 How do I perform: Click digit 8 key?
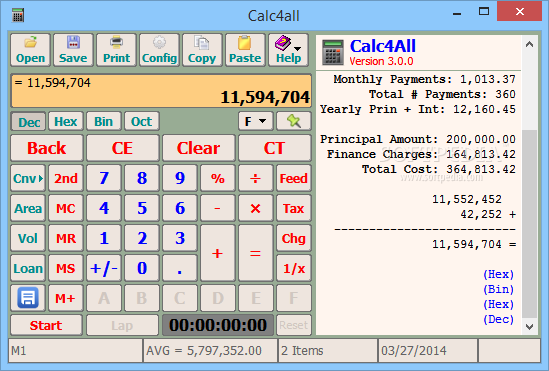[141, 178]
